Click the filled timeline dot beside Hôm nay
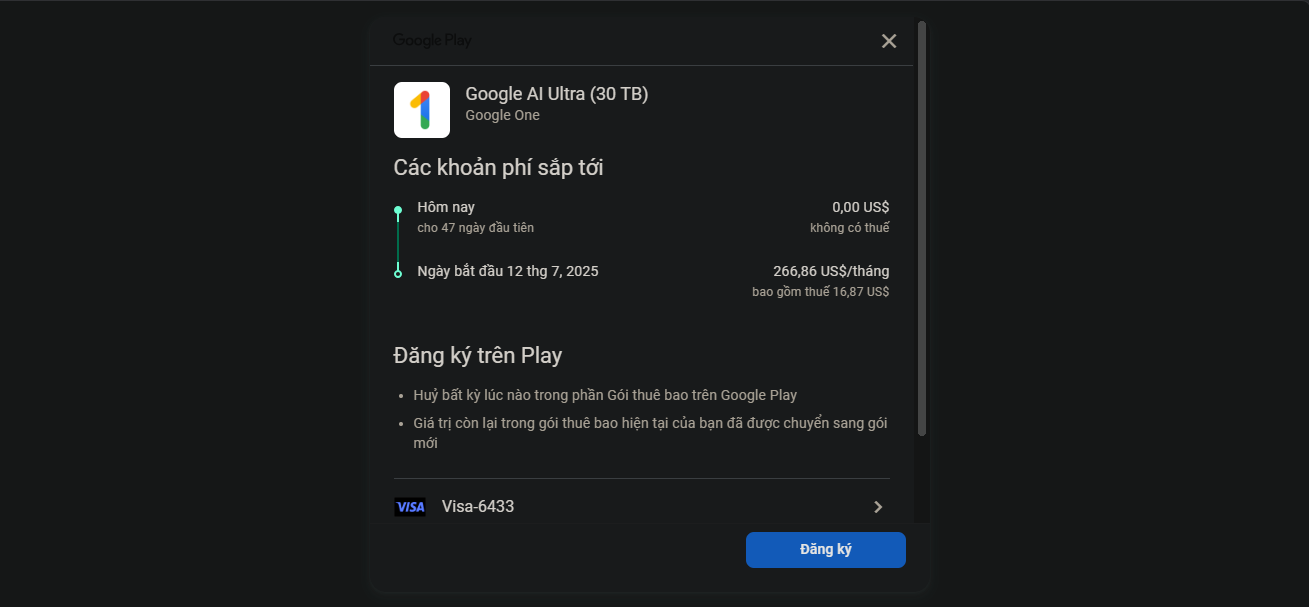Screen dimensions: 1309x607 point(398,210)
